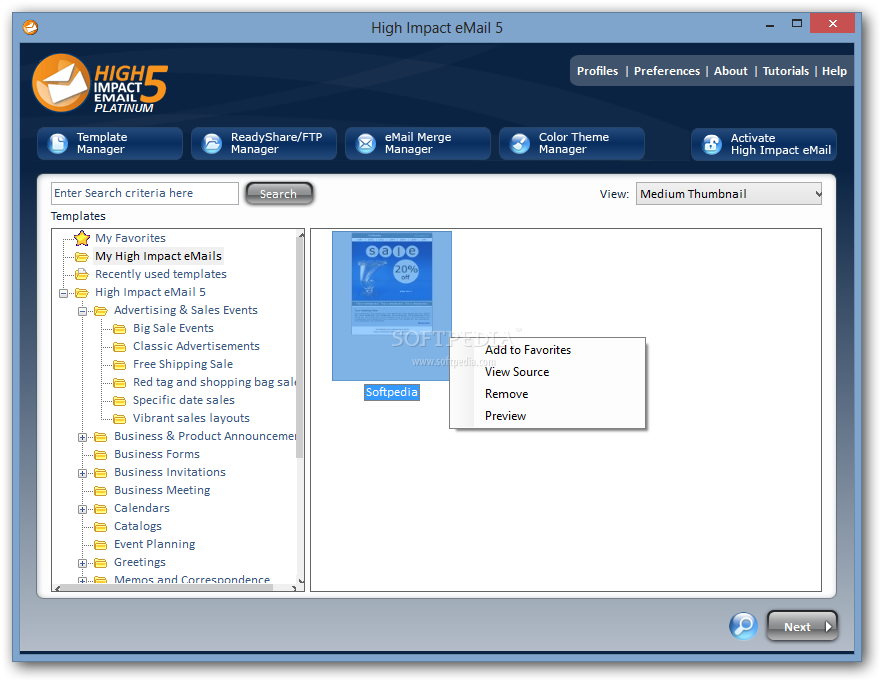Open the About link
This screenshot has width=882, height=682.
[731, 71]
